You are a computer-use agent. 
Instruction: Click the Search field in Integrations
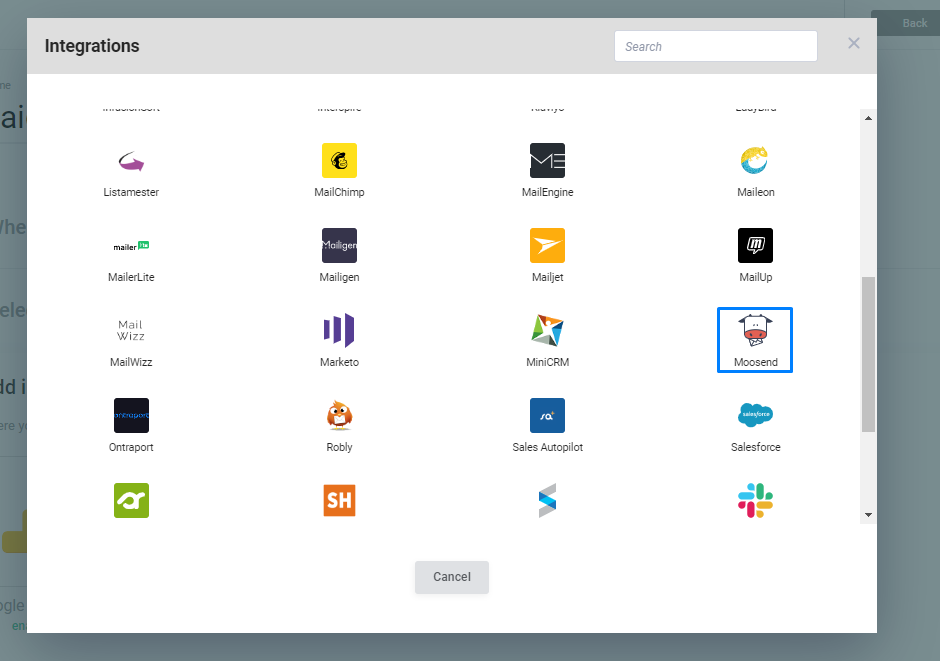click(716, 46)
